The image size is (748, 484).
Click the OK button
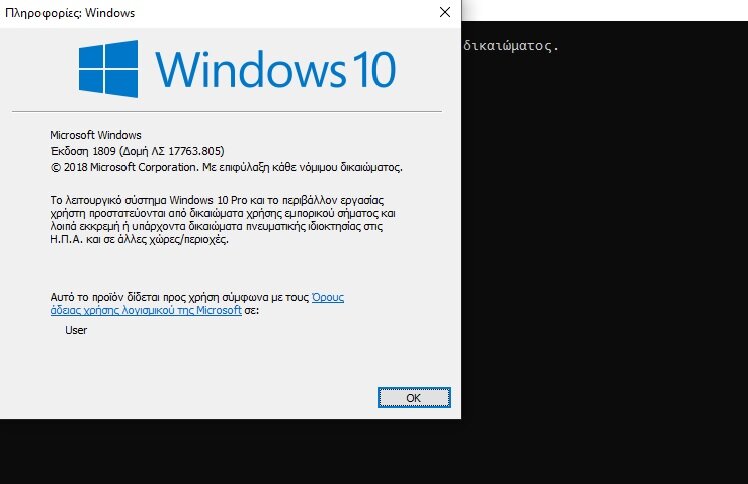414,398
